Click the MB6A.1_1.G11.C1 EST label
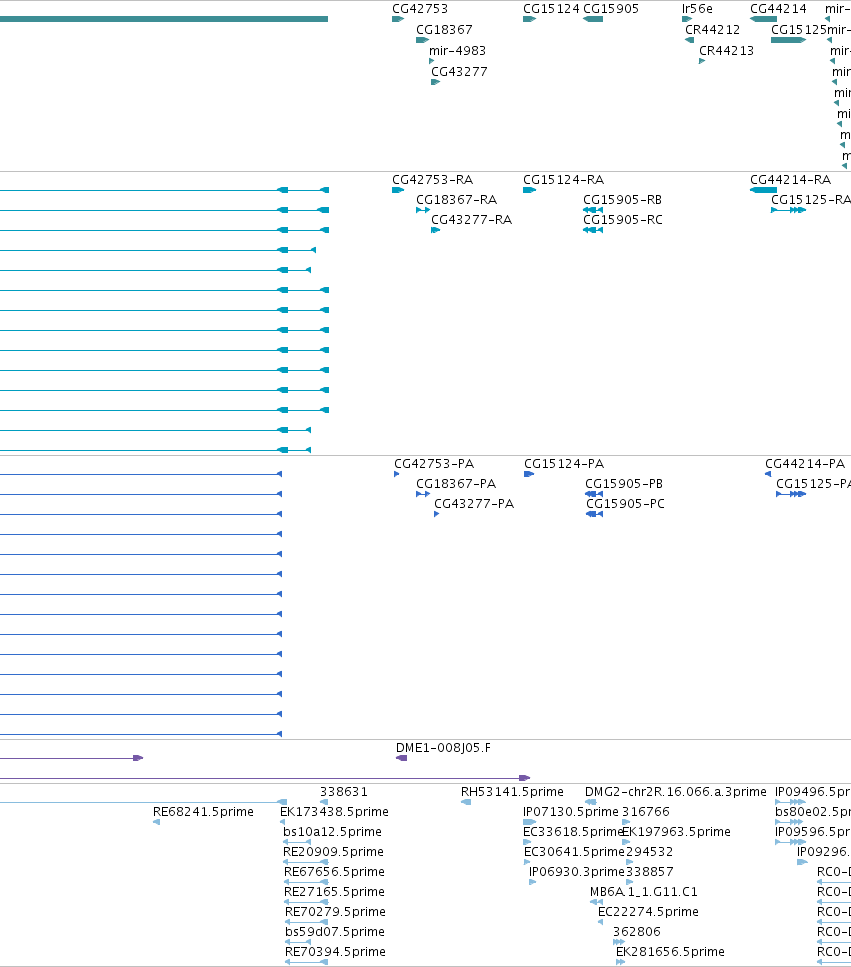Viewport: 851px width, 967px height. tap(644, 892)
